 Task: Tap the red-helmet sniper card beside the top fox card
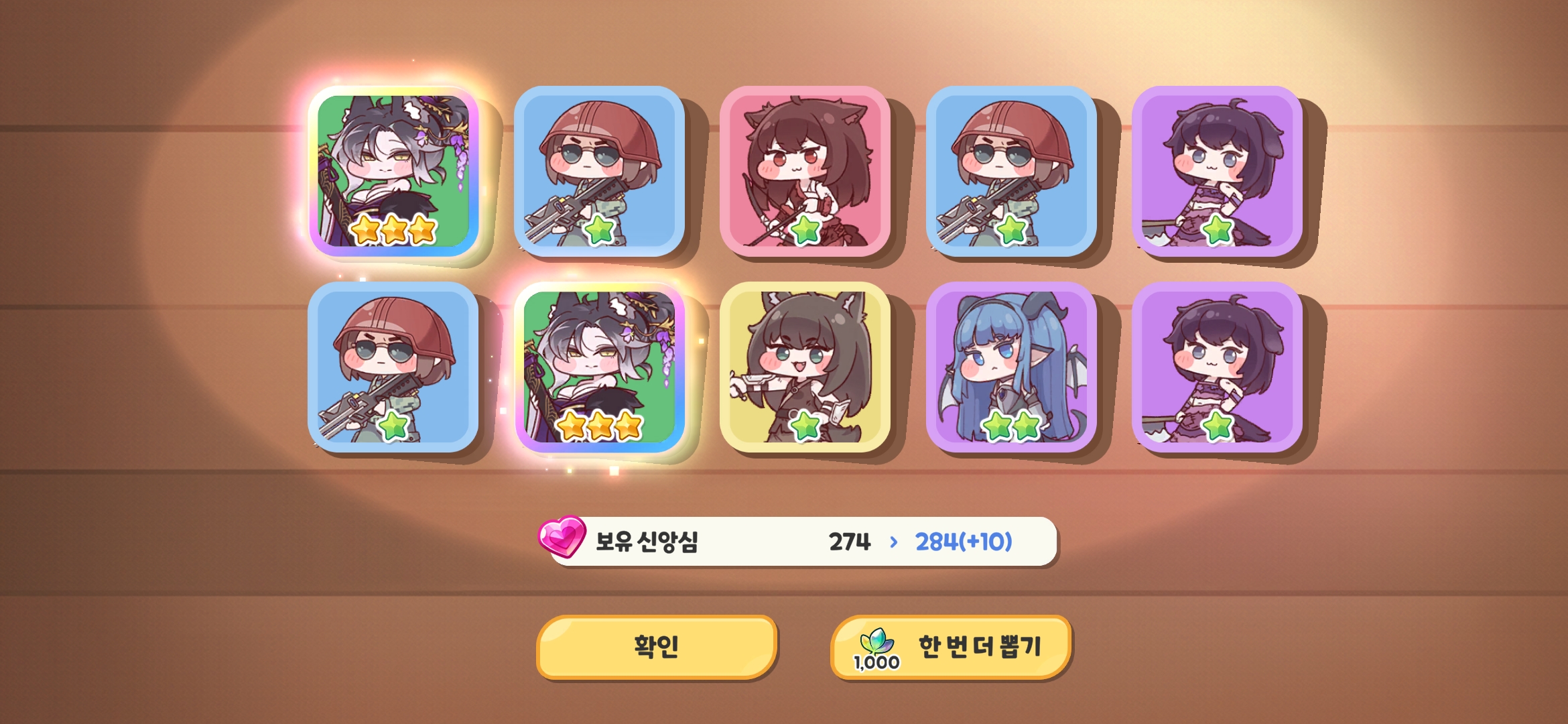pos(599,171)
